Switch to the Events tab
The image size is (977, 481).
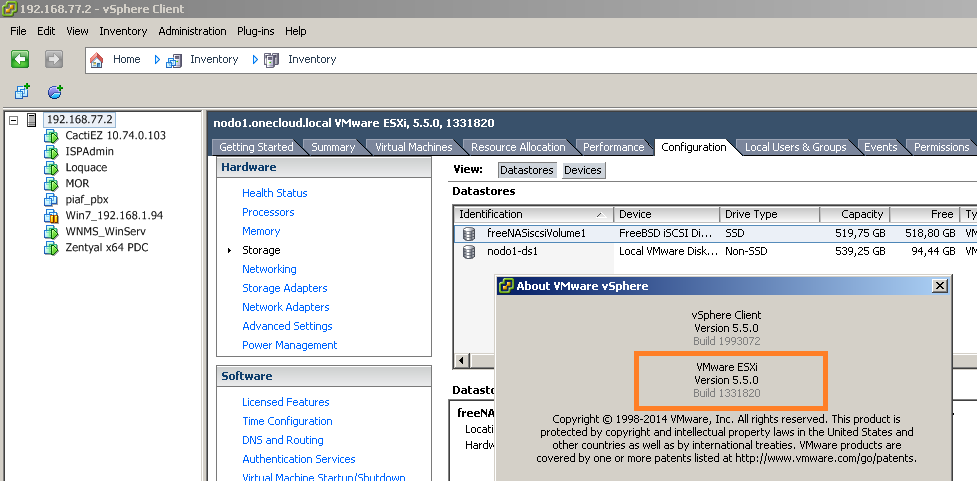coord(880,147)
